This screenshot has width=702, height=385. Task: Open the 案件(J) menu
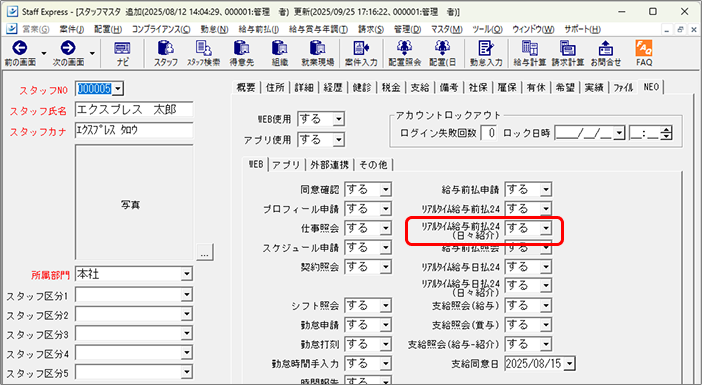(72, 29)
